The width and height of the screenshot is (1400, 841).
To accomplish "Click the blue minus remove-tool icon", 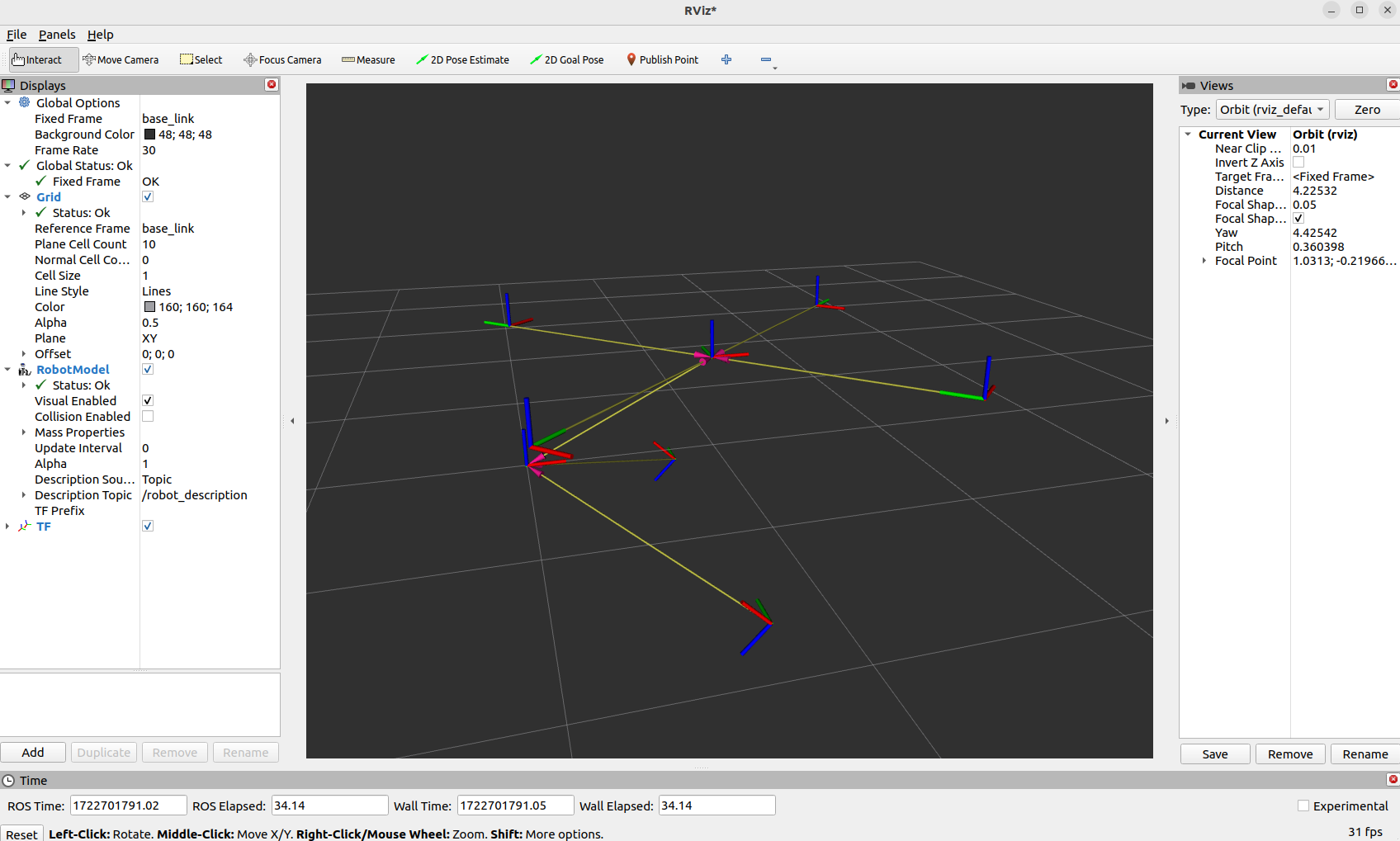I will click(x=766, y=59).
